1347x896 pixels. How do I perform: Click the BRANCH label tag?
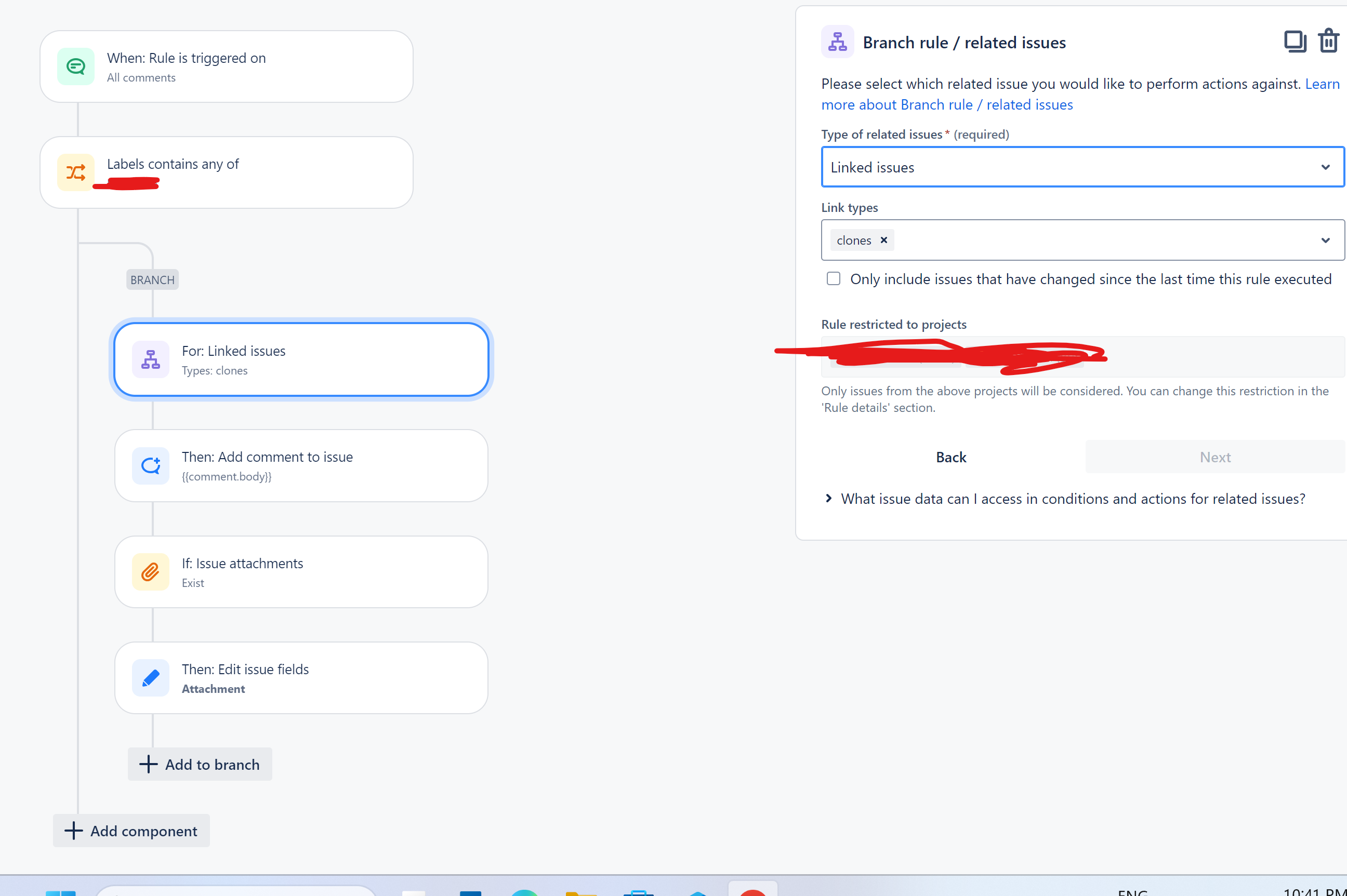pos(153,280)
